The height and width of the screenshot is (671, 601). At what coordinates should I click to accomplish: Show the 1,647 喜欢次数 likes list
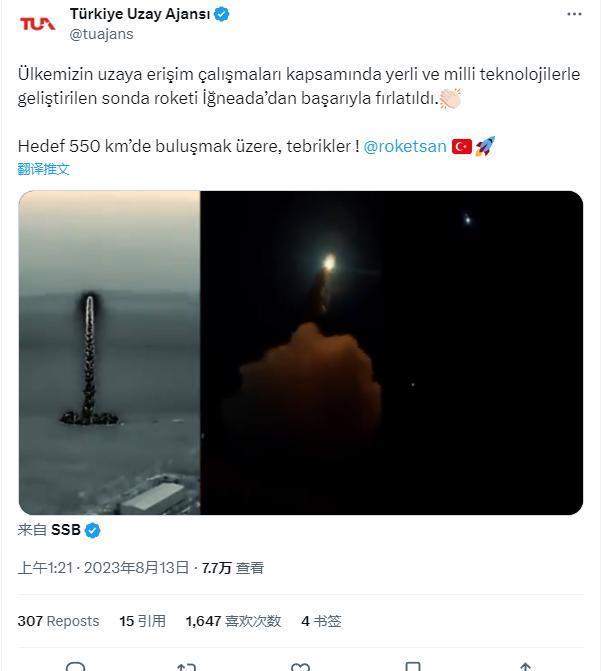[233, 621]
